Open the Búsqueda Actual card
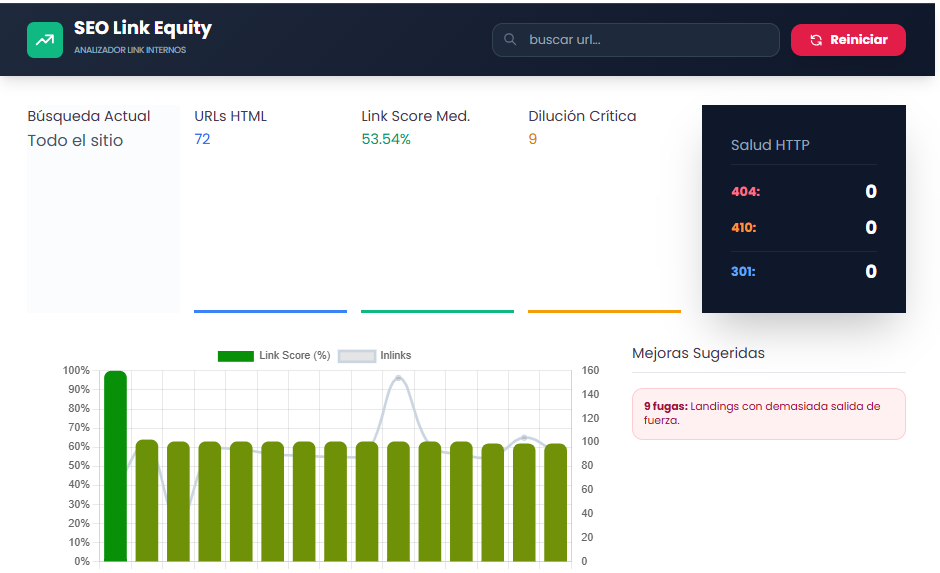 pos(102,208)
